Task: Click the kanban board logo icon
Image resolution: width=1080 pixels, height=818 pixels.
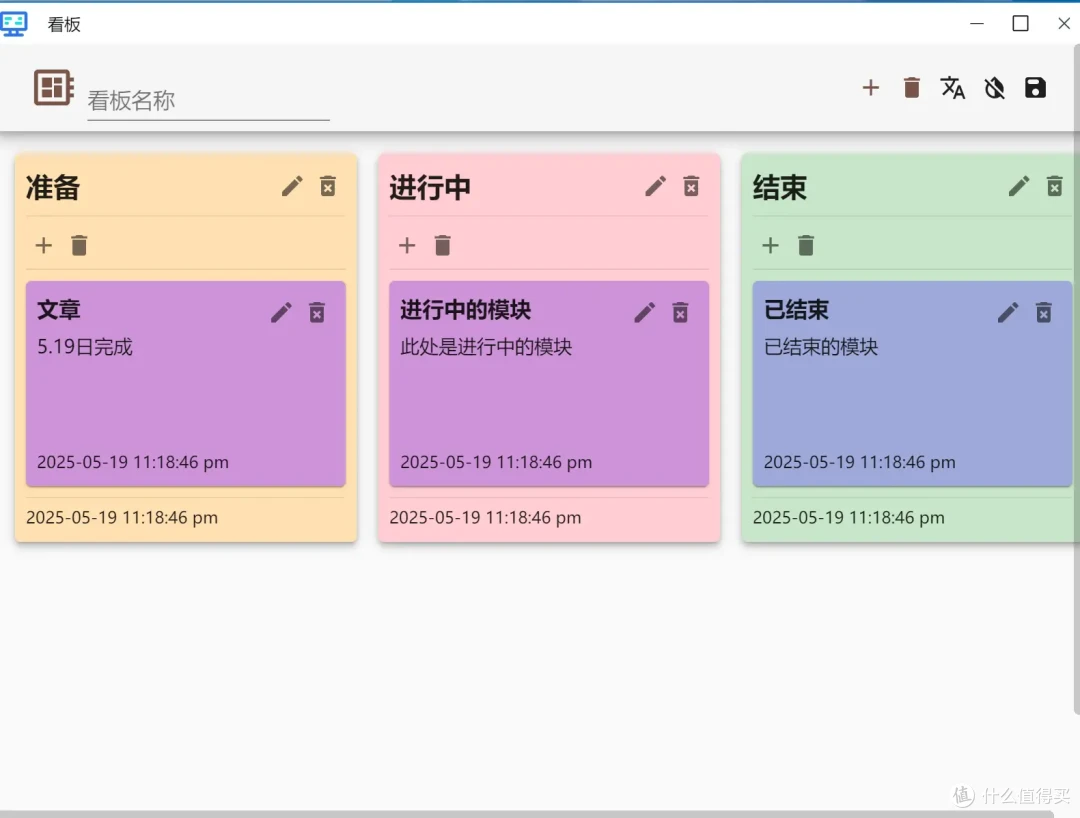Action: 54,87
